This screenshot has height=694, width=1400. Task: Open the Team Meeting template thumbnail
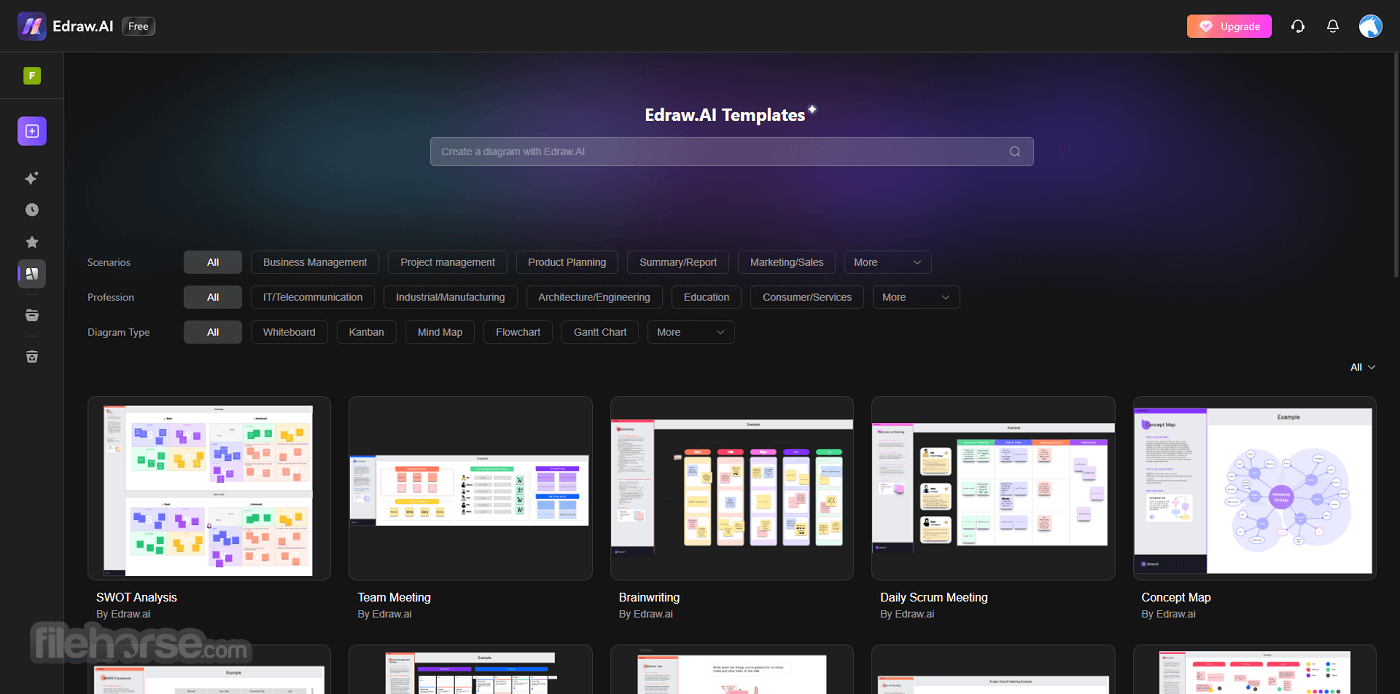click(470, 488)
